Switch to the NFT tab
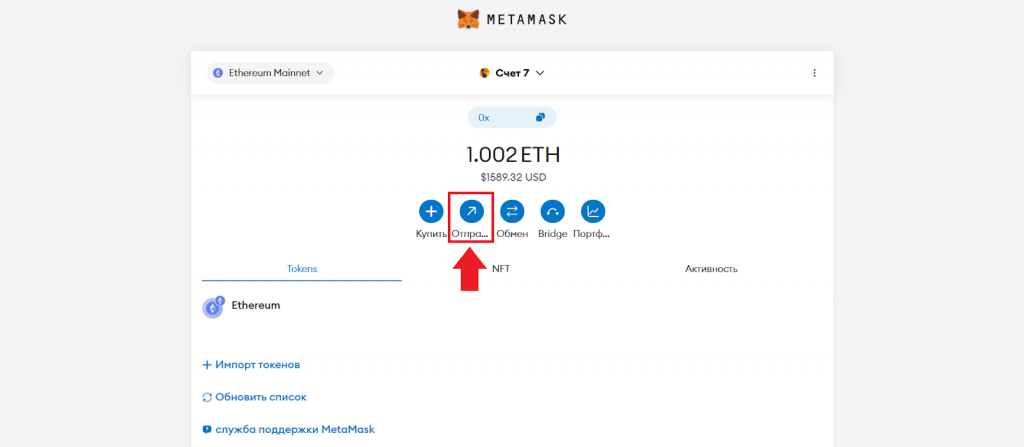Image resolution: width=1024 pixels, height=447 pixels. coord(501,269)
